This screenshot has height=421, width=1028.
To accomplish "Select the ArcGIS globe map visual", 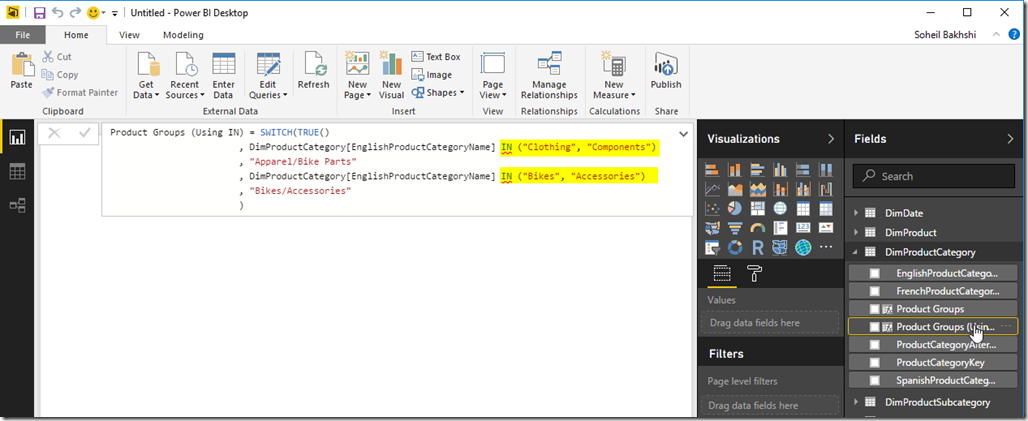I will click(803, 248).
